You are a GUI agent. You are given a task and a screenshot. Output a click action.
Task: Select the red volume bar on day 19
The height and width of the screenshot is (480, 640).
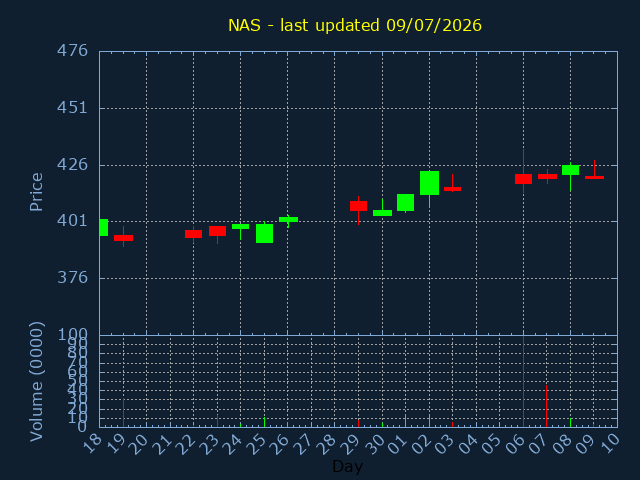pyautogui.click(x=123, y=413)
